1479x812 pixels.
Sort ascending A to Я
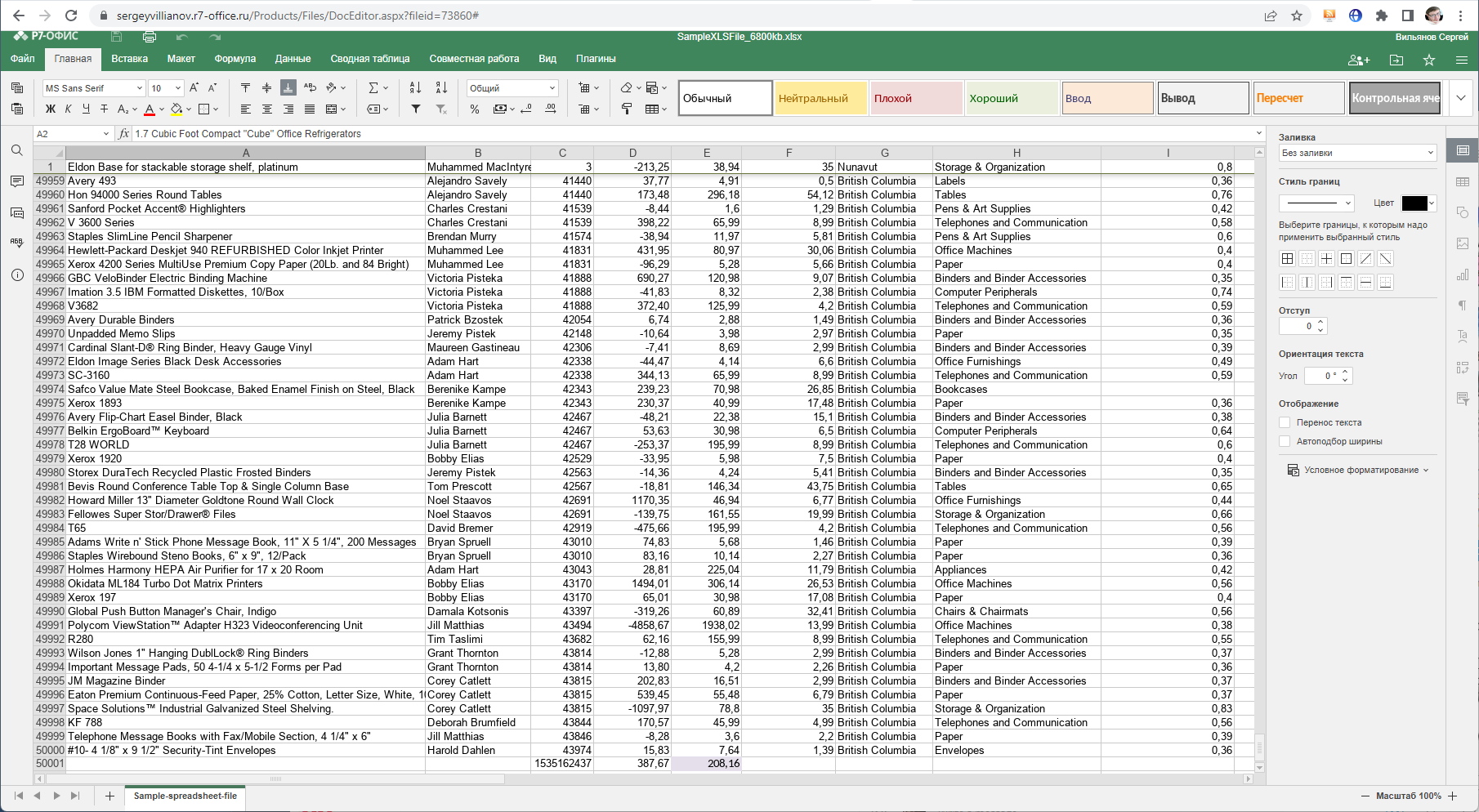(415, 87)
